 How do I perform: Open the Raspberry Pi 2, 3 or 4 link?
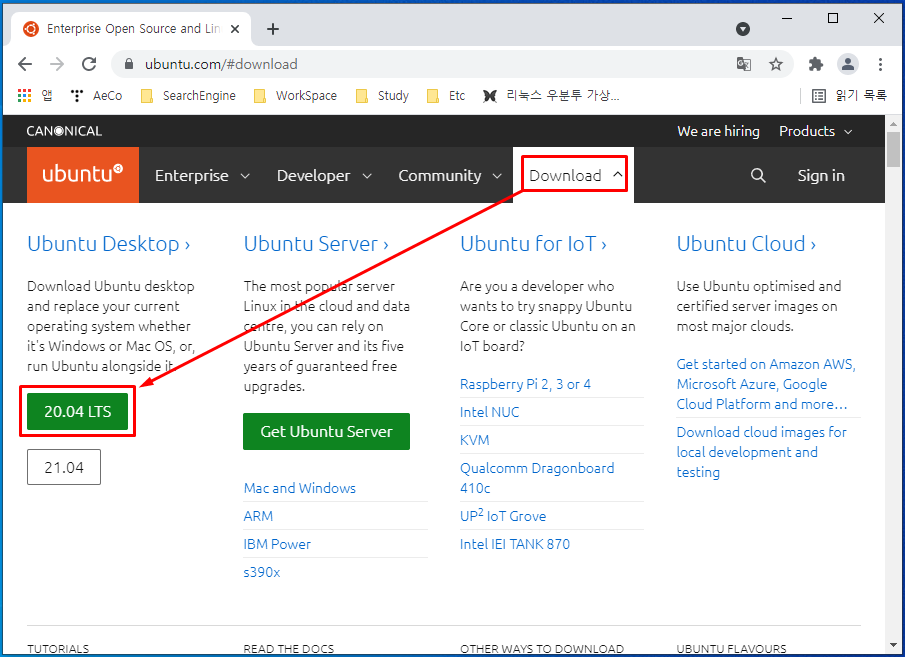tap(525, 384)
